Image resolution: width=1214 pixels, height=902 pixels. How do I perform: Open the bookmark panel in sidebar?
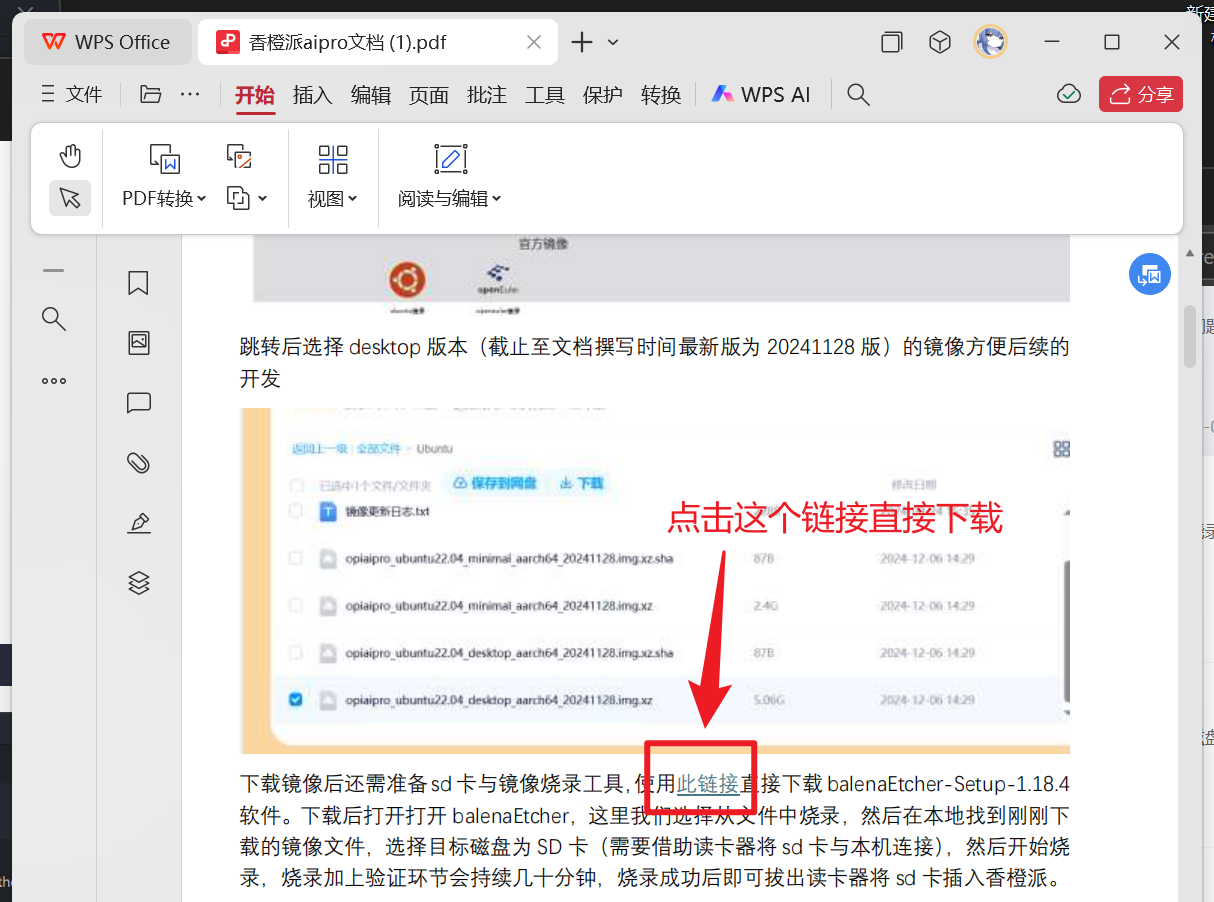tap(139, 283)
